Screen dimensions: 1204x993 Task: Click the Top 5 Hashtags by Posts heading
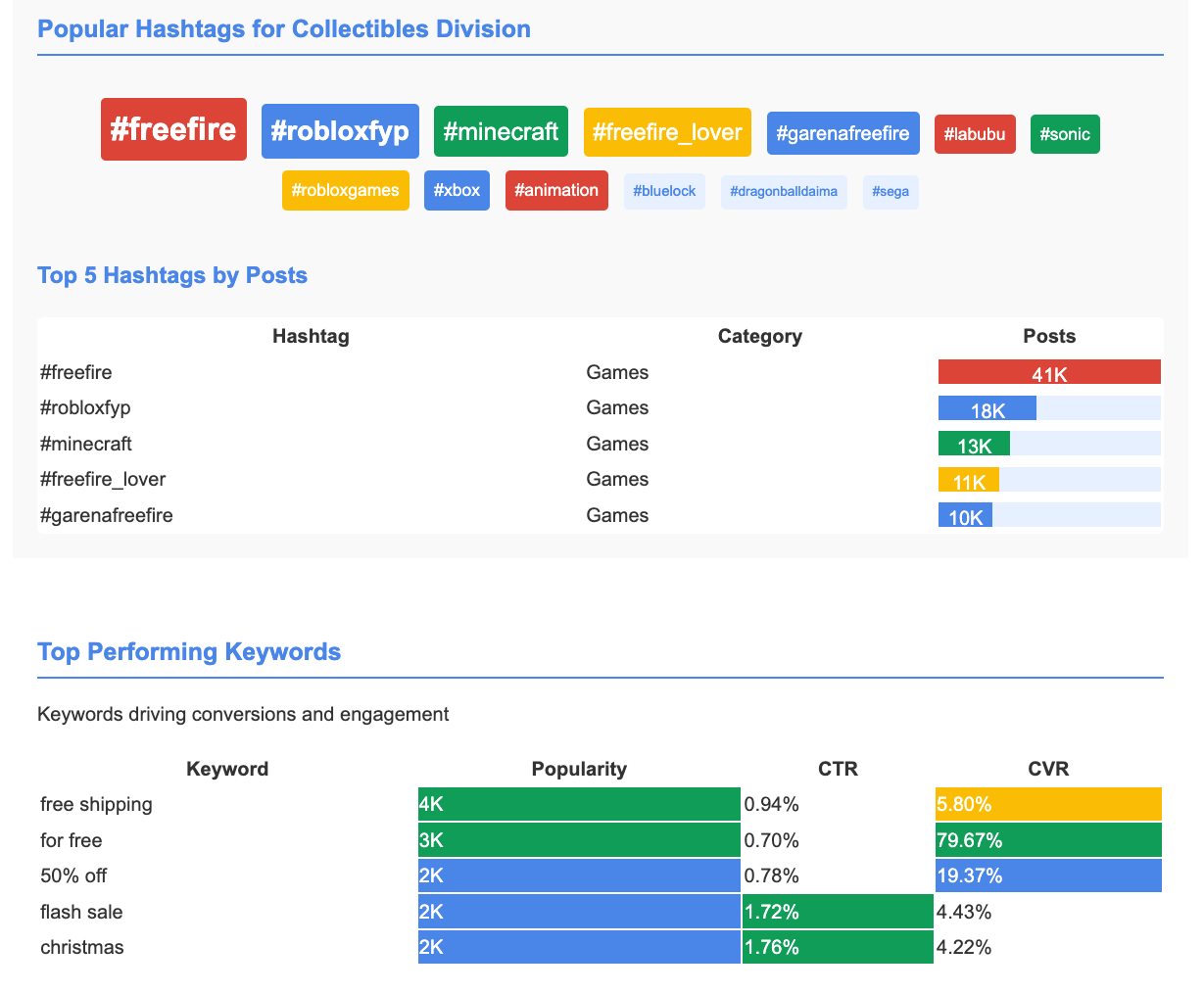[172, 275]
